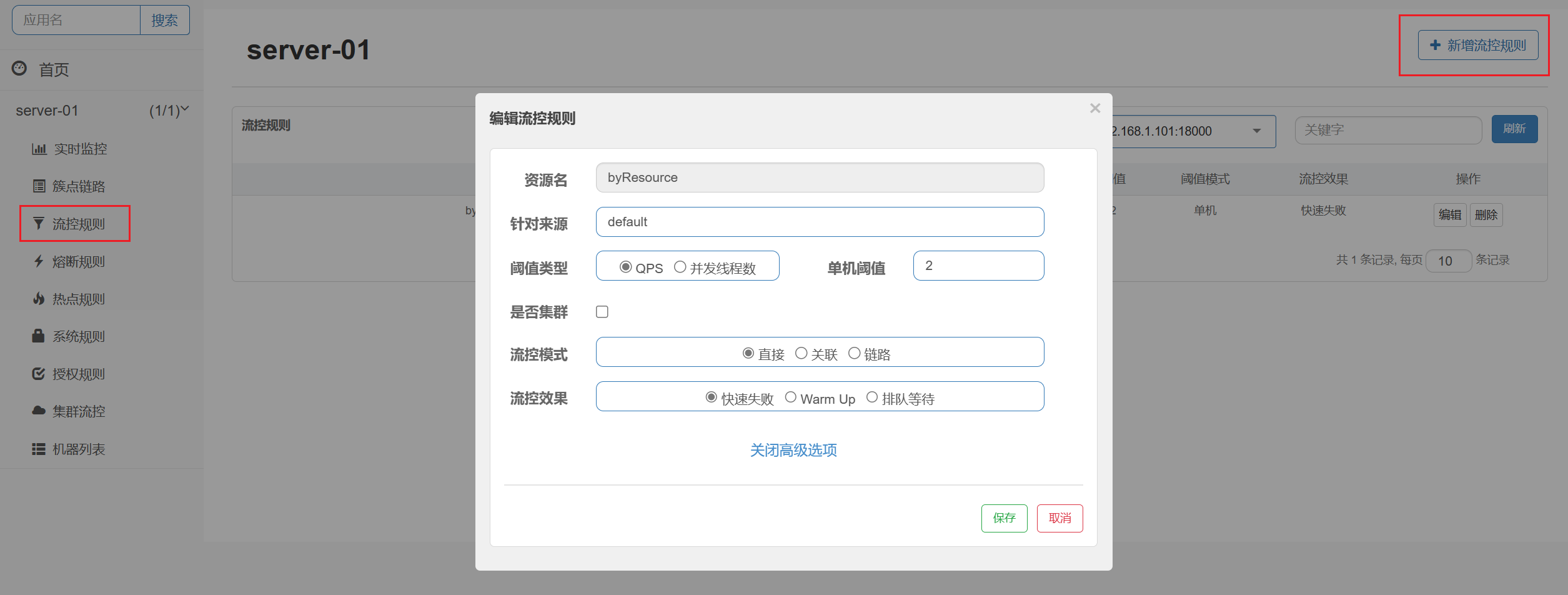Screen dimensions: 1568x595
Task: Click the 搜索 search button
Action: point(164,20)
